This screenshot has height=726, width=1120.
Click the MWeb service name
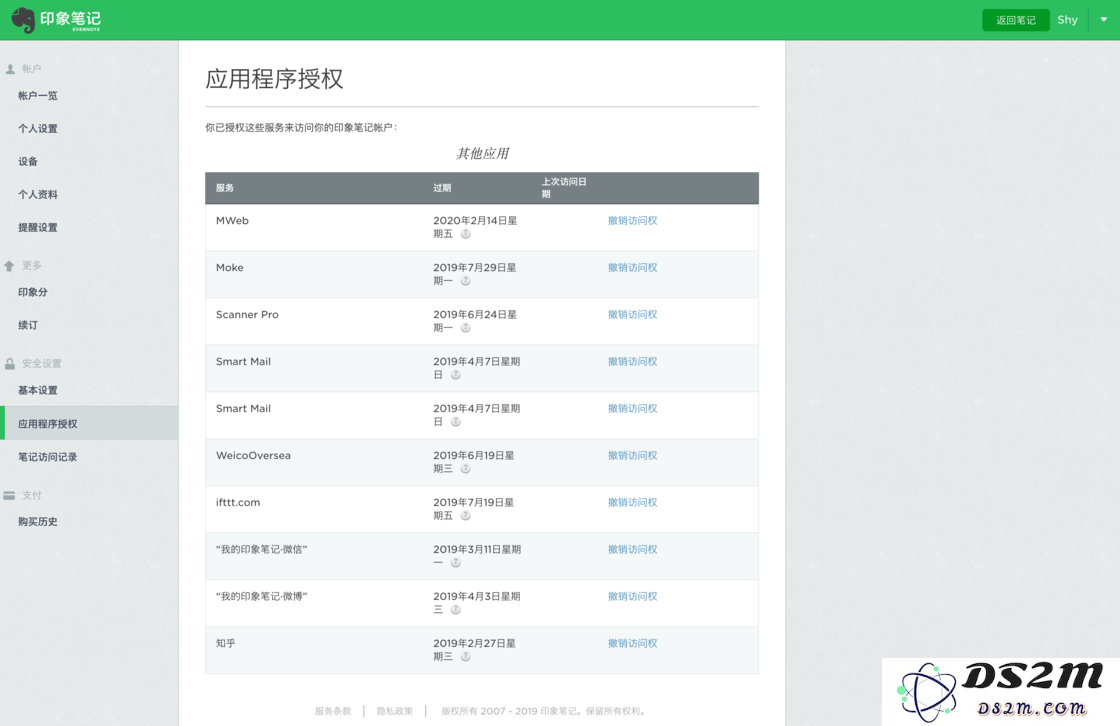[x=232, y=221]
